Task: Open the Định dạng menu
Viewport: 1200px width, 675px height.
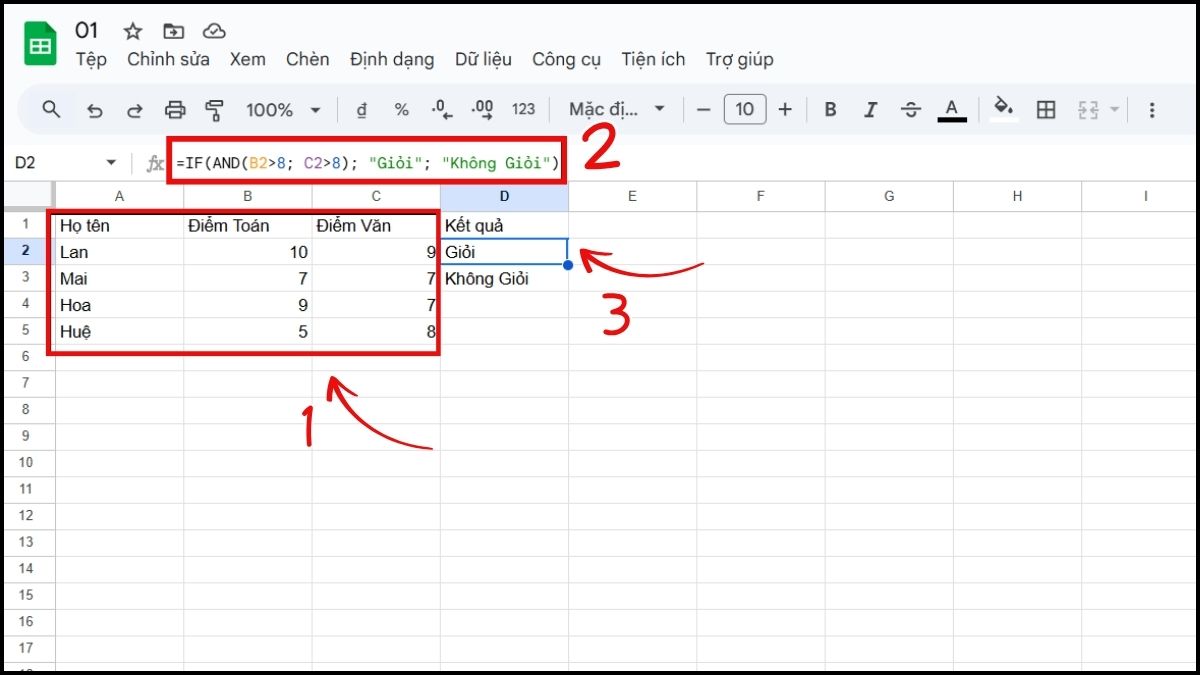Action: (392, 60)
